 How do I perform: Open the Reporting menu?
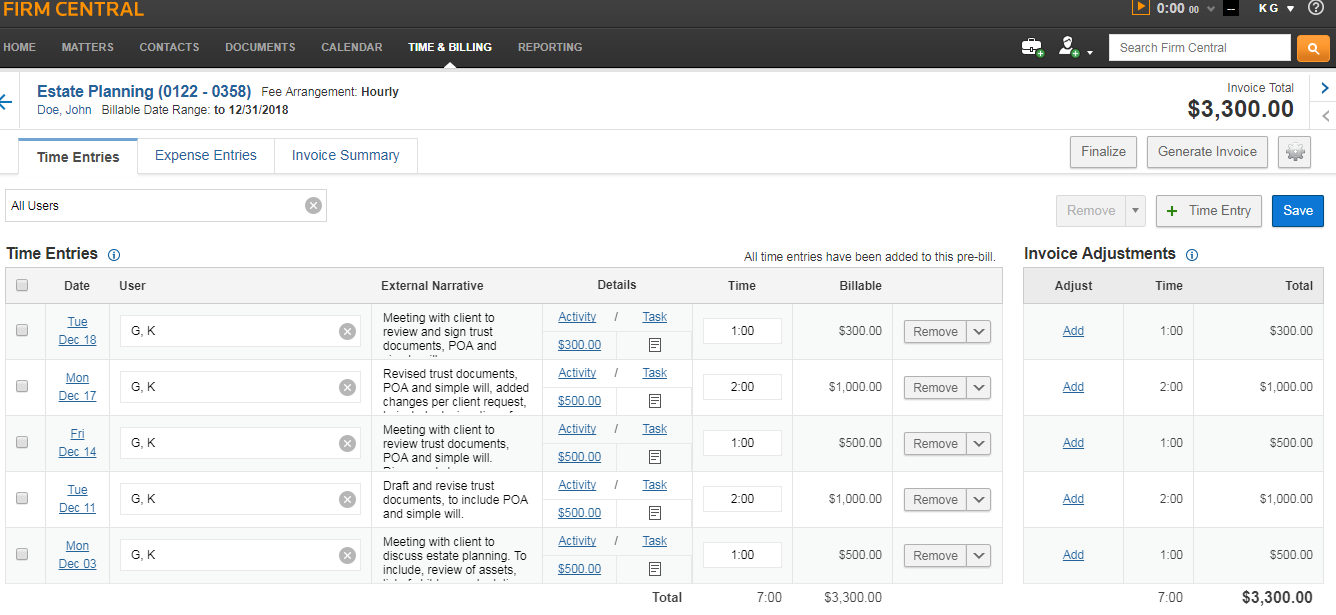tap(550, 47)
